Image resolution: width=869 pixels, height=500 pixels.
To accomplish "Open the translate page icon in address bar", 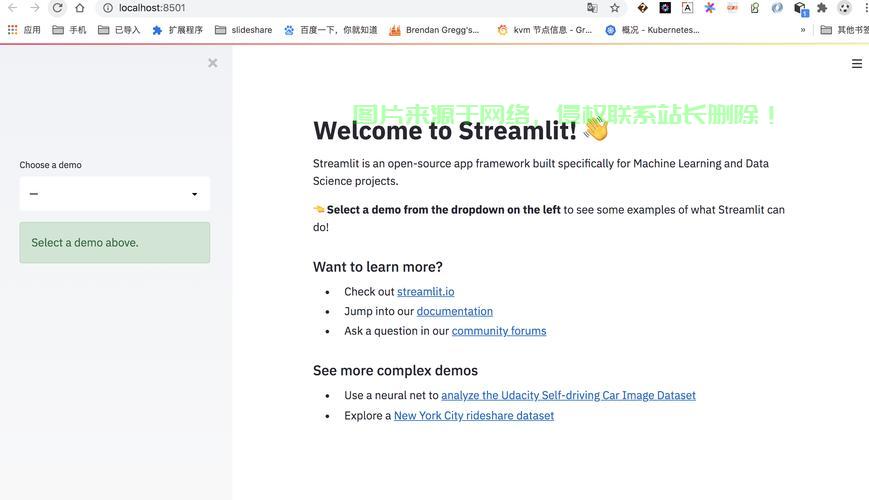I will (x=592, y=8).
